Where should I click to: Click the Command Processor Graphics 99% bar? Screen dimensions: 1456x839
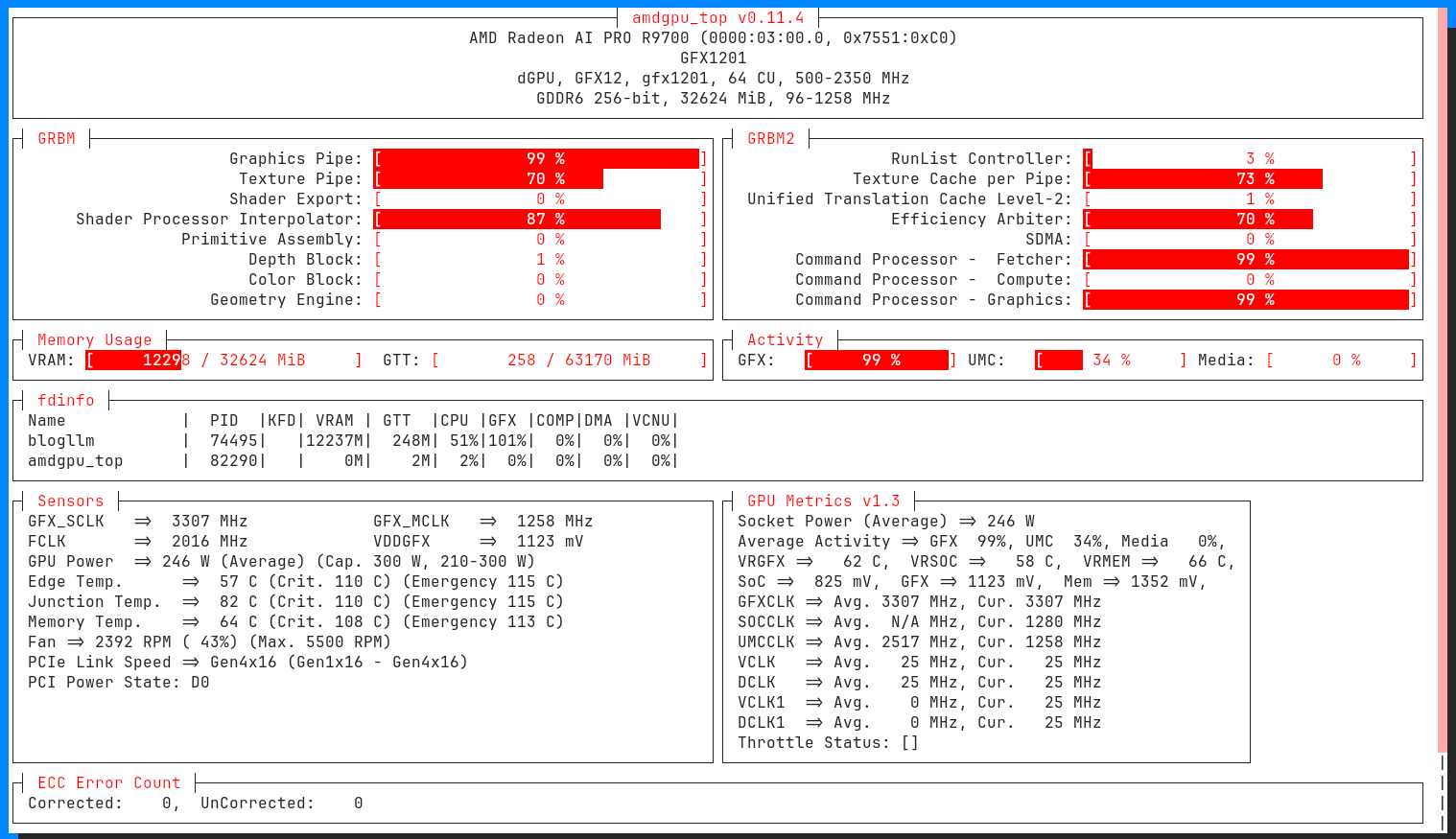[x=1250, y=299]
